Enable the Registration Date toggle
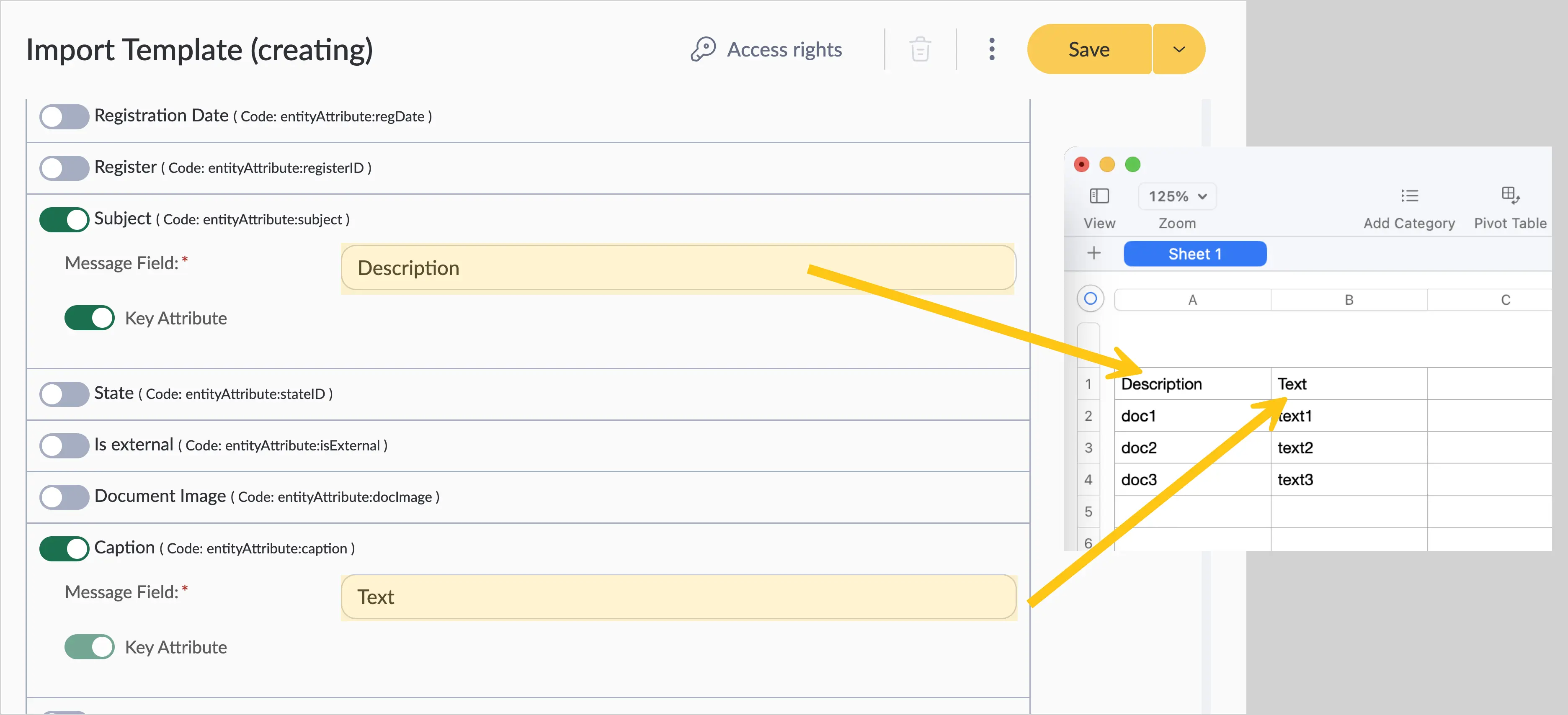Image resolution: width=1568 pixels, height=715 pixels. [64, 117]
